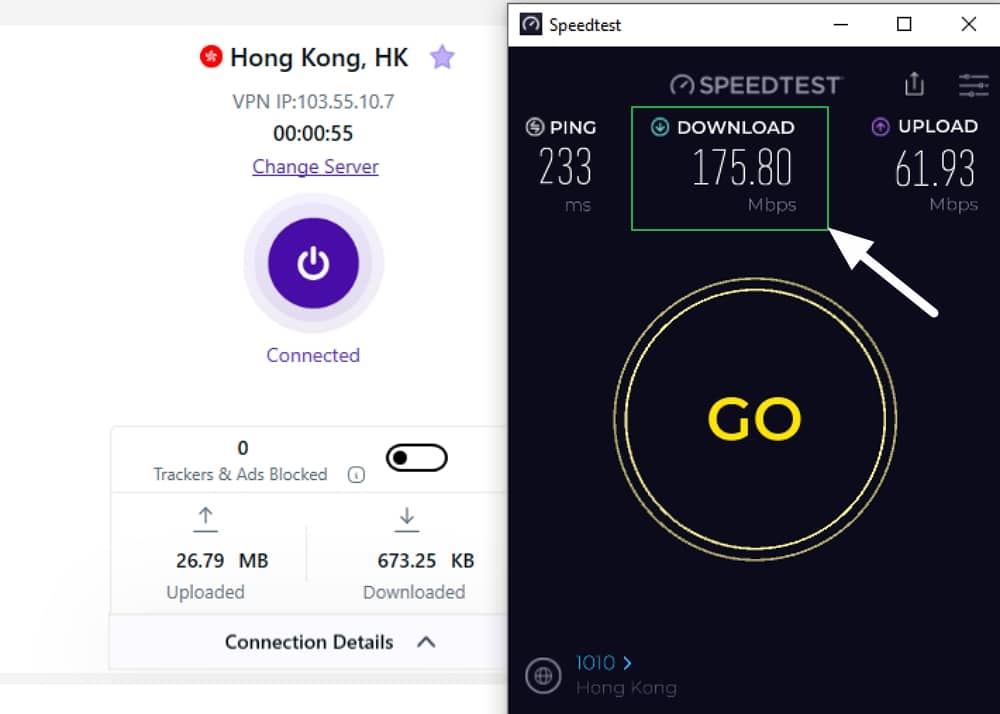
Task: Mark the Hong Kong server as favorite with the star
Action: 442,57
